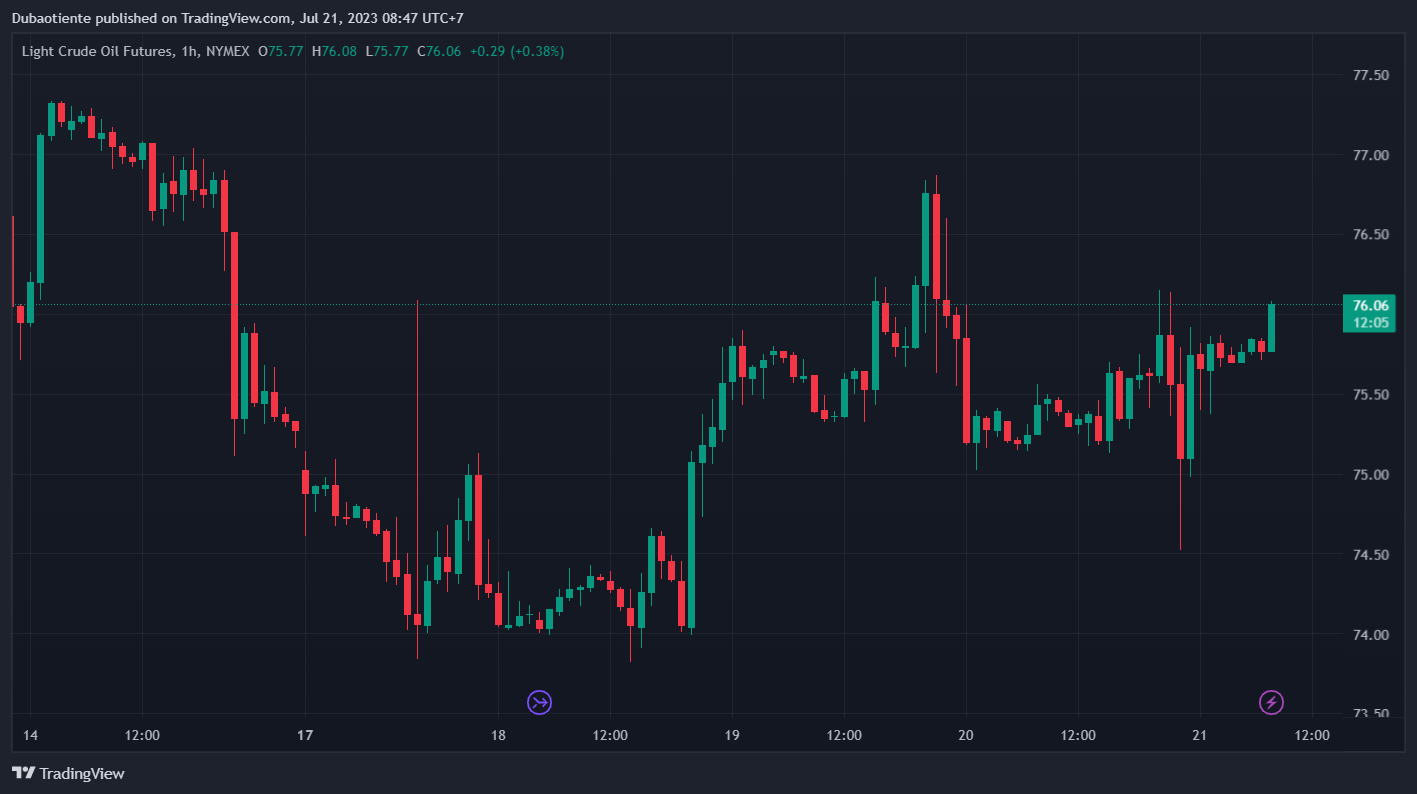Image resolution: width=1417 pixels, height=794 pixels.
Task: Click the date label 21 on time axis
Action: tap(1199, 735)
